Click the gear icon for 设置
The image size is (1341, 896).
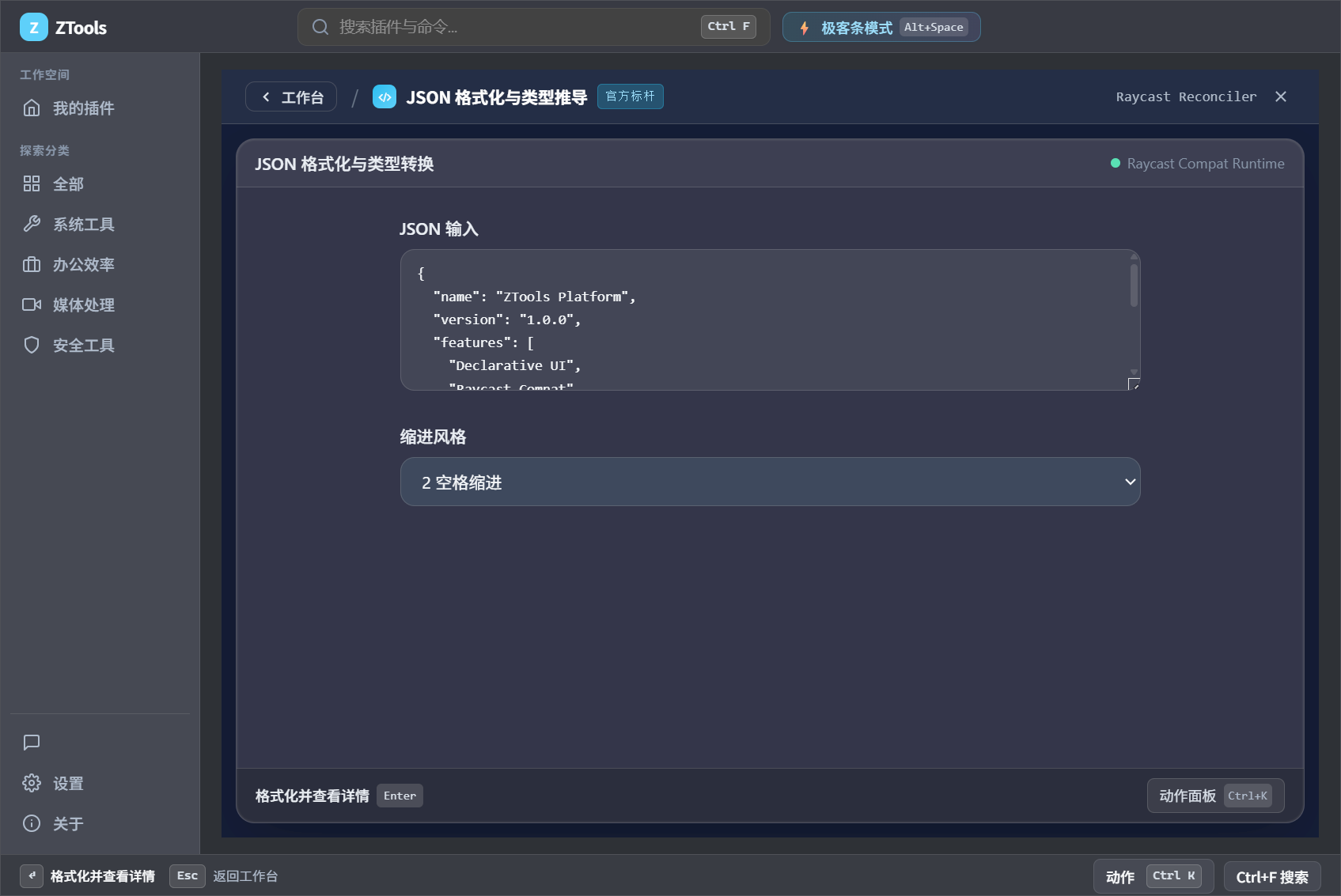click(32, 784)
